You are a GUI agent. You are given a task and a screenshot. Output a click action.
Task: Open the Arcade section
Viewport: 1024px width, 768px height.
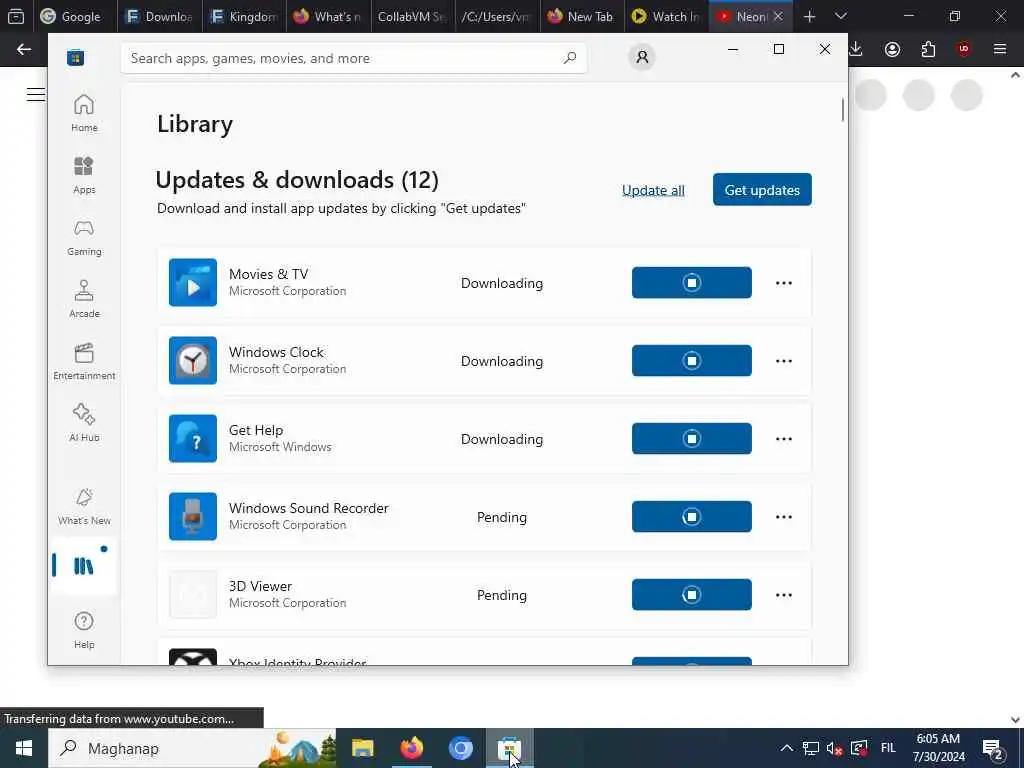tap(84, 299)
